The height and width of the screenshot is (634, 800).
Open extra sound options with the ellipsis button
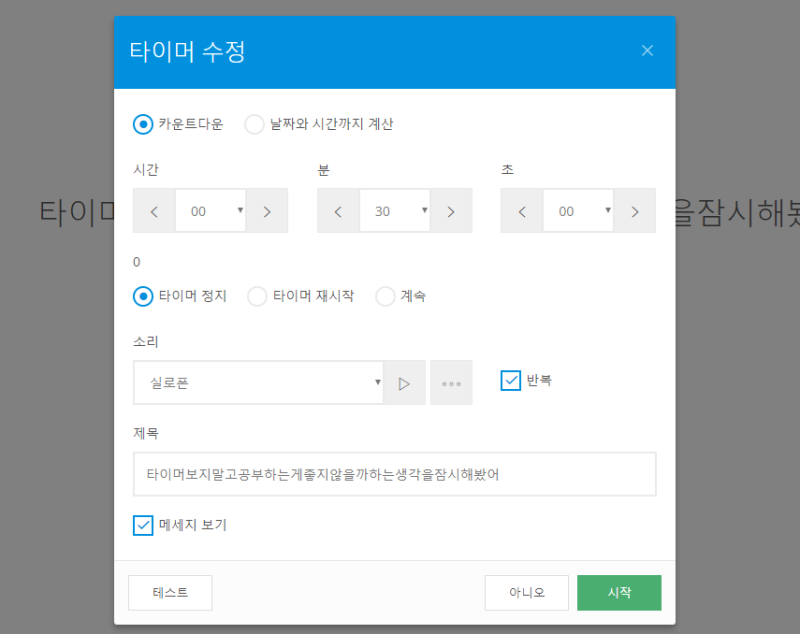tap(451, 382)
